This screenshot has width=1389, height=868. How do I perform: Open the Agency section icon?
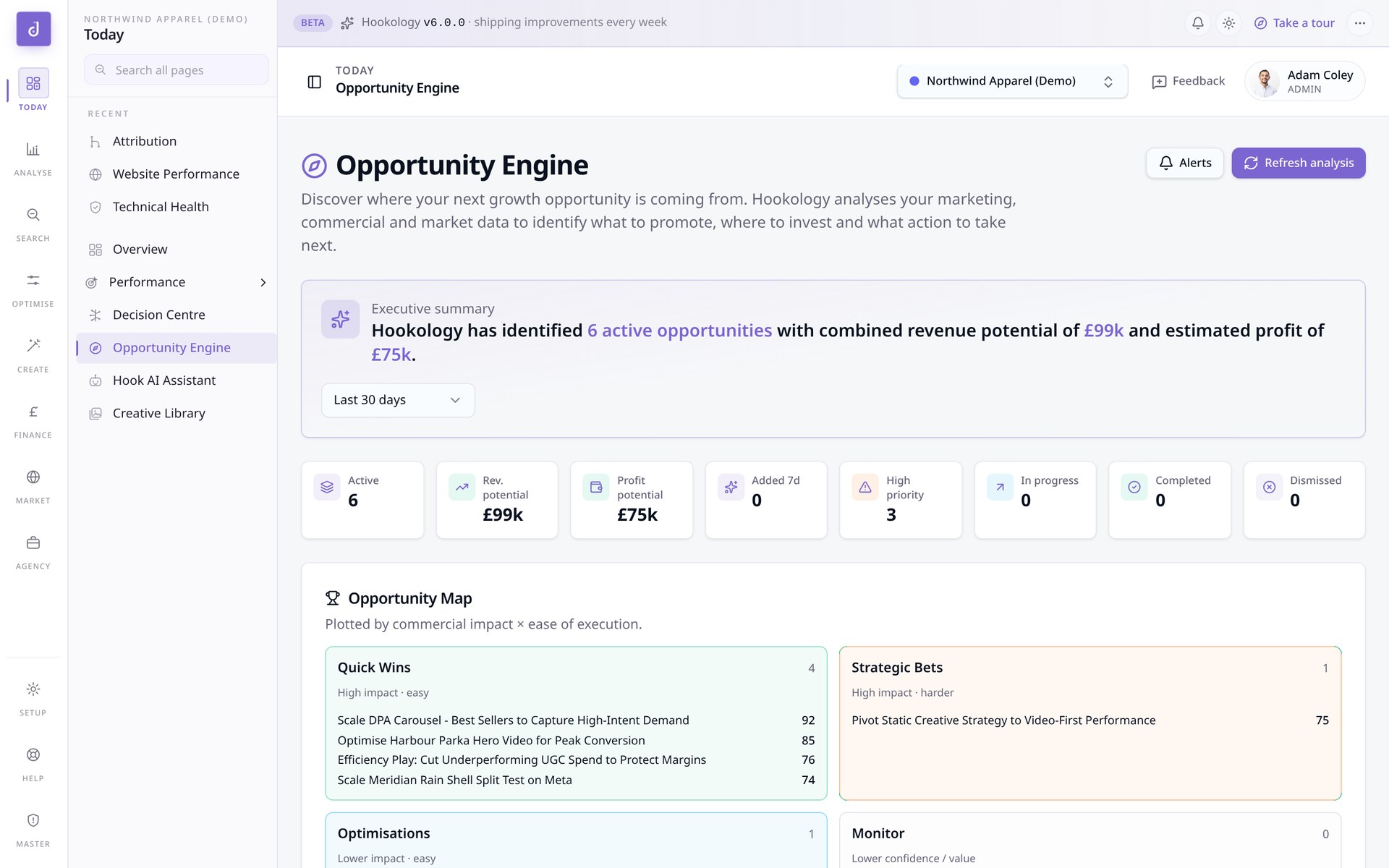(x=33, y=543)
